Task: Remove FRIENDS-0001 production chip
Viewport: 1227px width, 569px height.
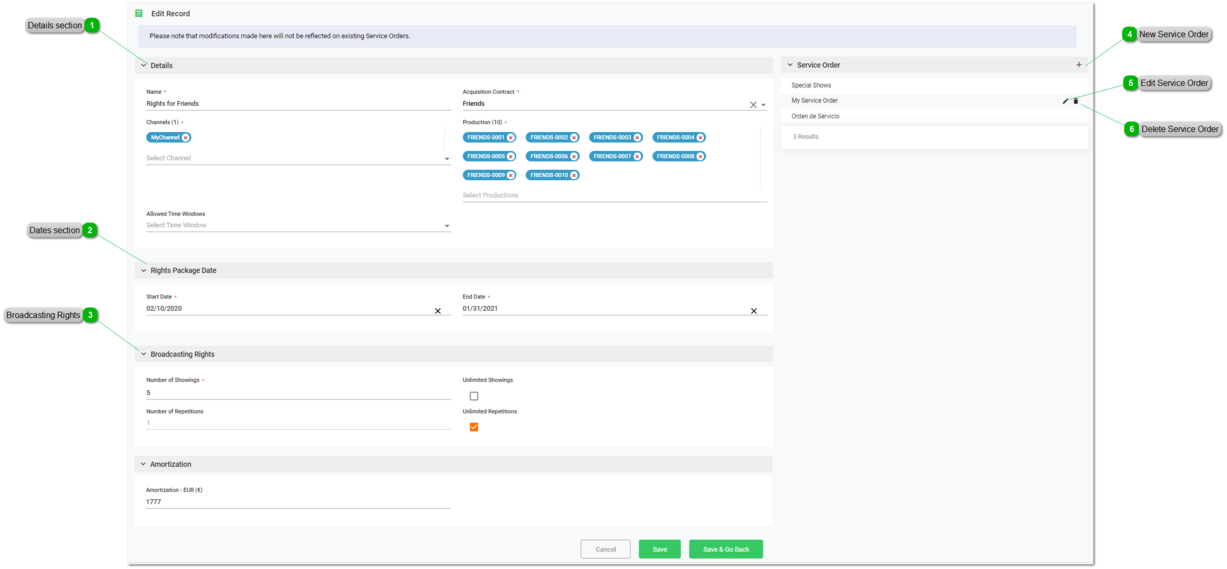Action: pos(510,138)
